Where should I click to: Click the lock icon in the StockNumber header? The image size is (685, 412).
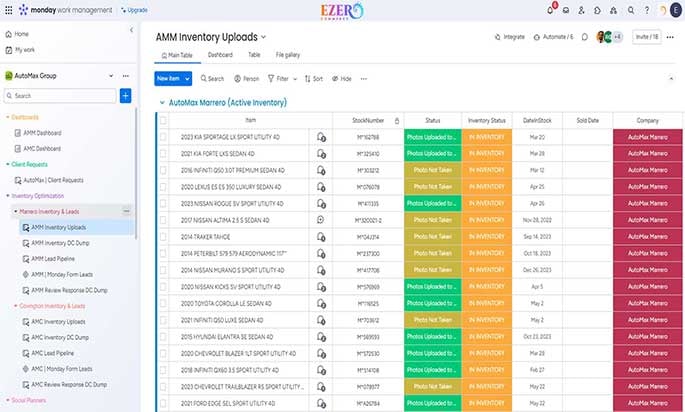point(397,121)
